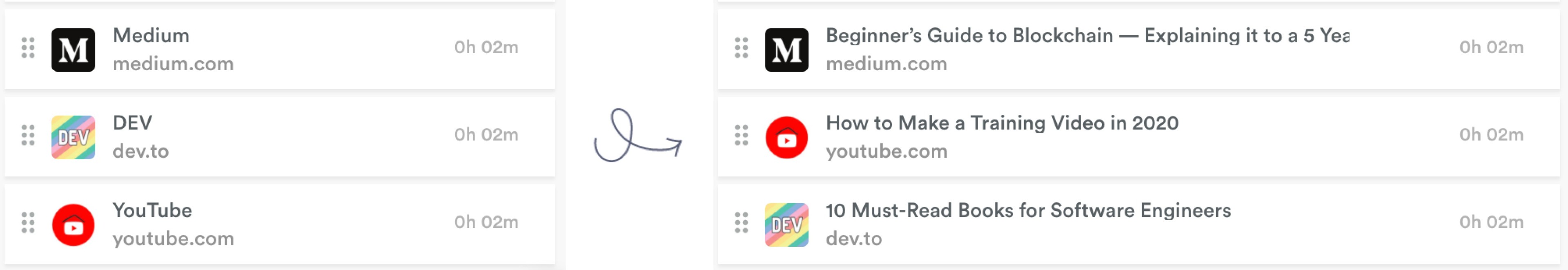Click the YouTube icon beside Training Video entry

pyautogui.click(x=786, y=137)
